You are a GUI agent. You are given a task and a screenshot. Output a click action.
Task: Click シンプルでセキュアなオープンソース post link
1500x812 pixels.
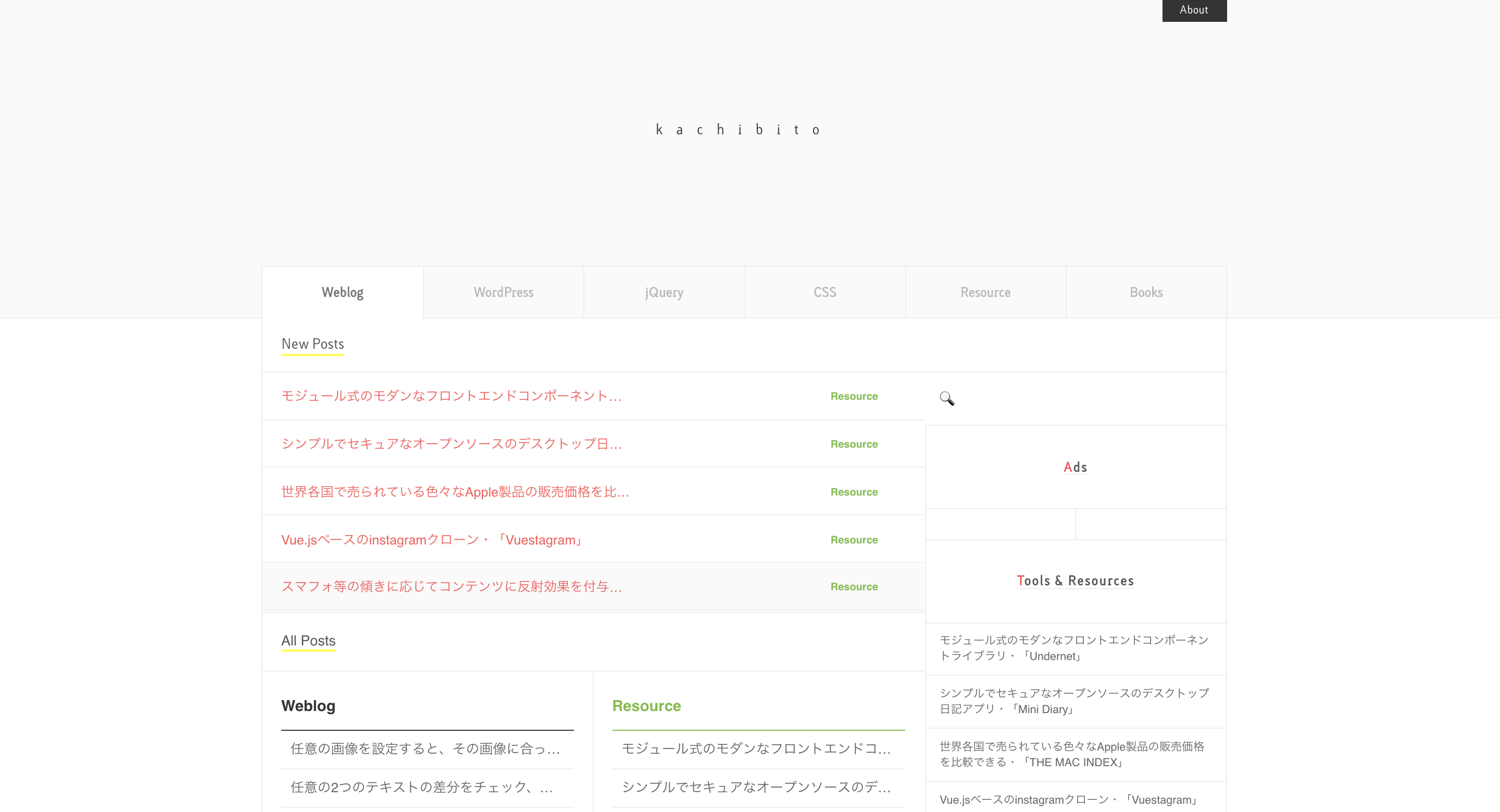(x=451, y=443)
